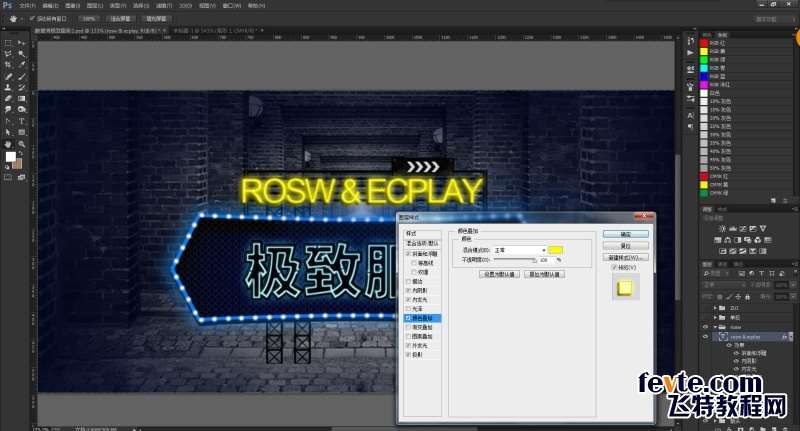Click the 设置为默认值 button
Viewport: 800px width, 431px height.
pos(499,274)
